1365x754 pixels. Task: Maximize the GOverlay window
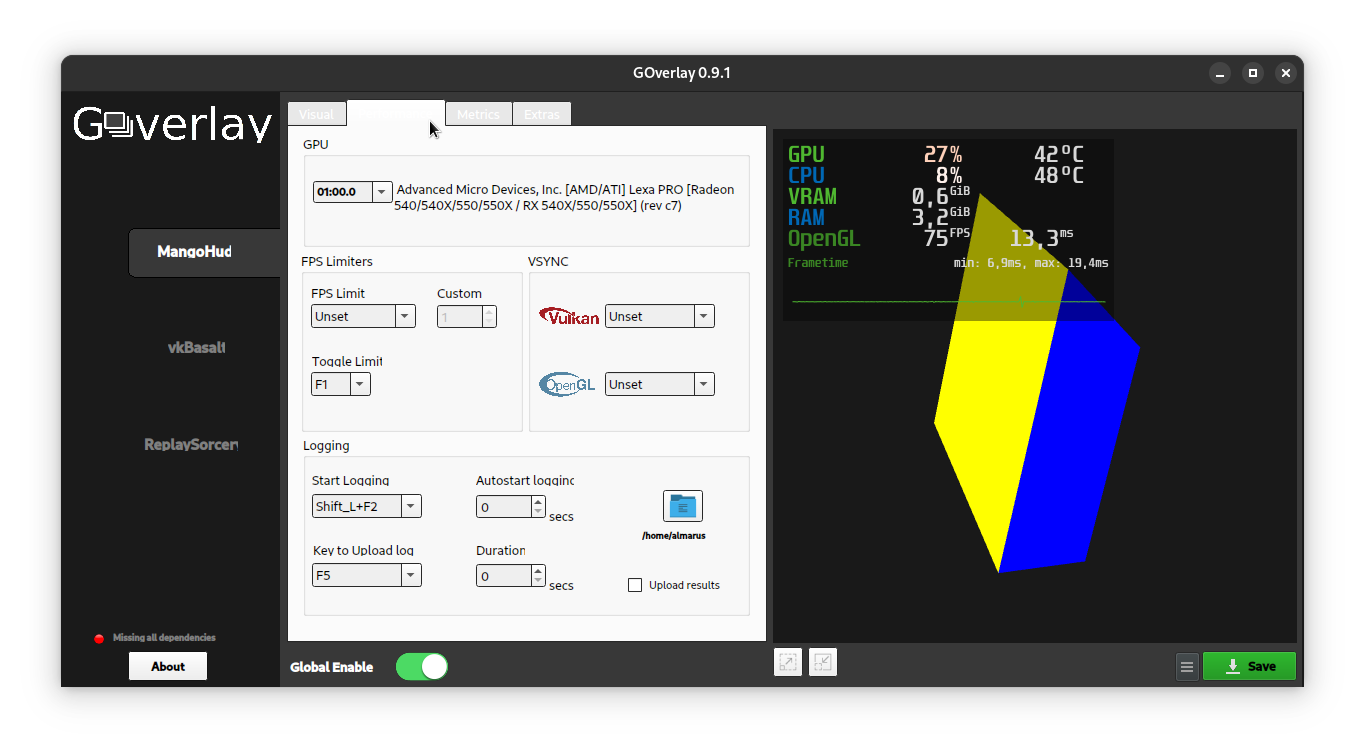click(1252, 73)
